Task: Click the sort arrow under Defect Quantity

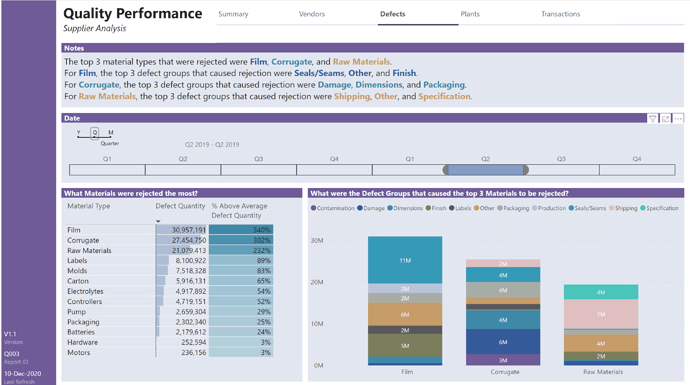Action: [x=158, y=221]
